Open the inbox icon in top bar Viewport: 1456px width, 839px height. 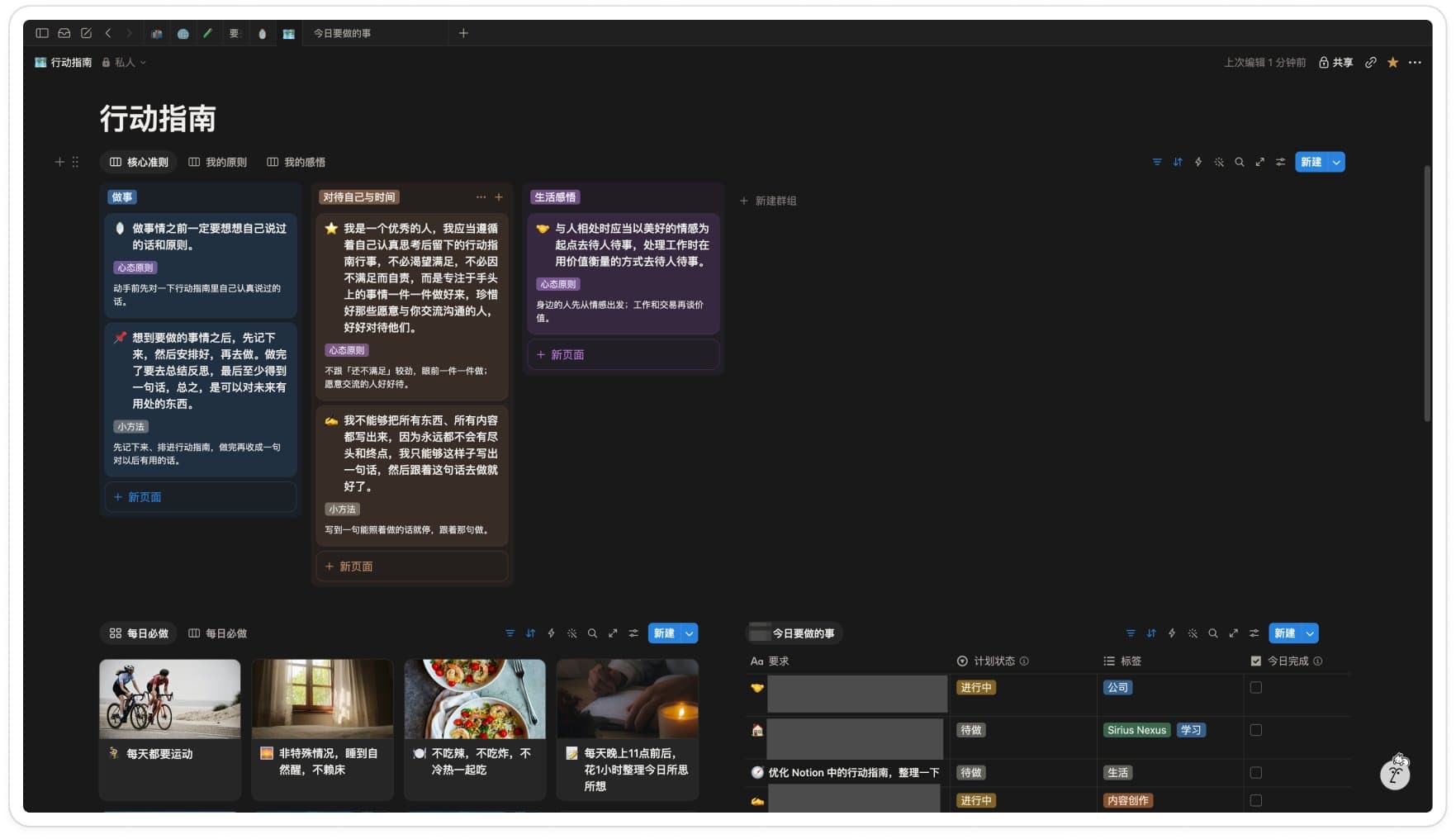point(64,33)
